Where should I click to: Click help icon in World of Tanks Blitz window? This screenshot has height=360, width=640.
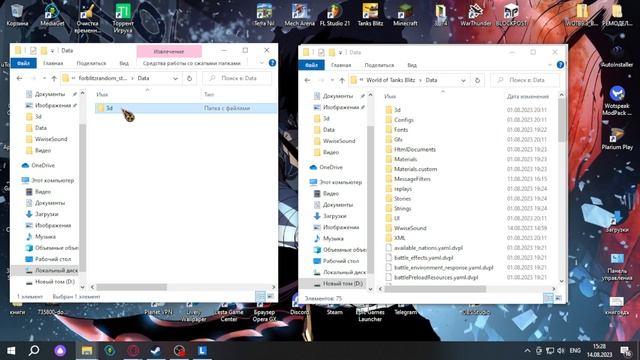pos(560,65)
